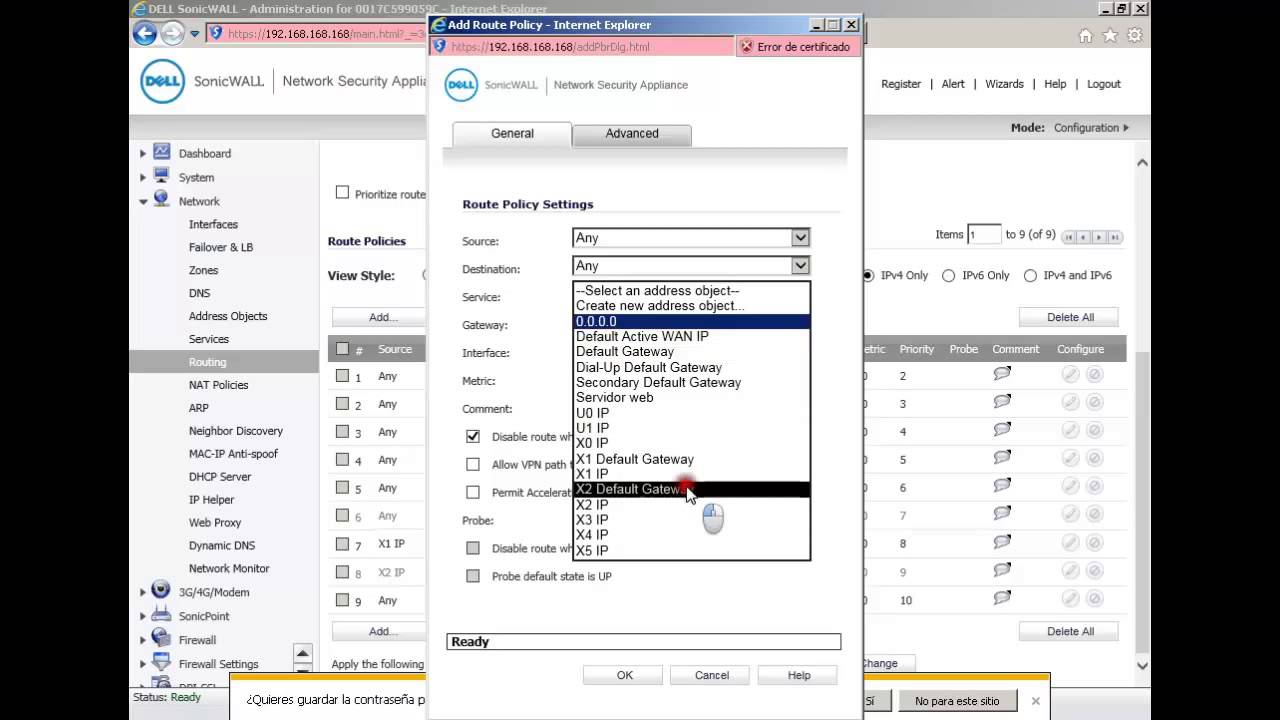Viewport: 1280px width, 720px height.
Task: Select the IPv6 Only radio button
Action: (948, 275)
